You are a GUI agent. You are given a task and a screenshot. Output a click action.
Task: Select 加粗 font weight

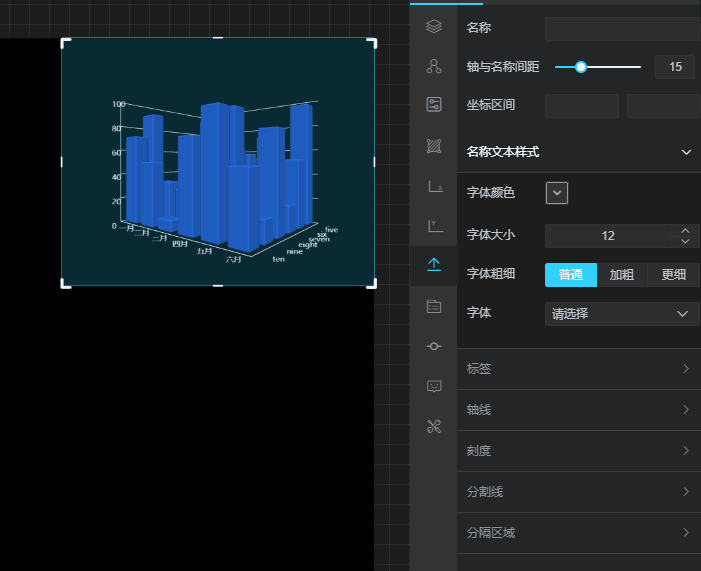click(622, 275)
